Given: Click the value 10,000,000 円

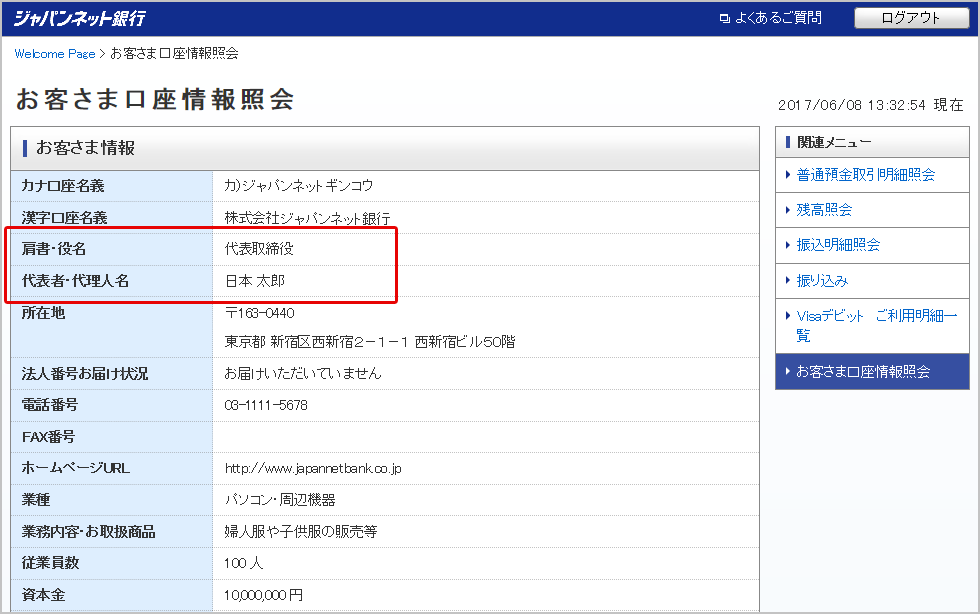Looking at the screenshot, I should point(263,595).
